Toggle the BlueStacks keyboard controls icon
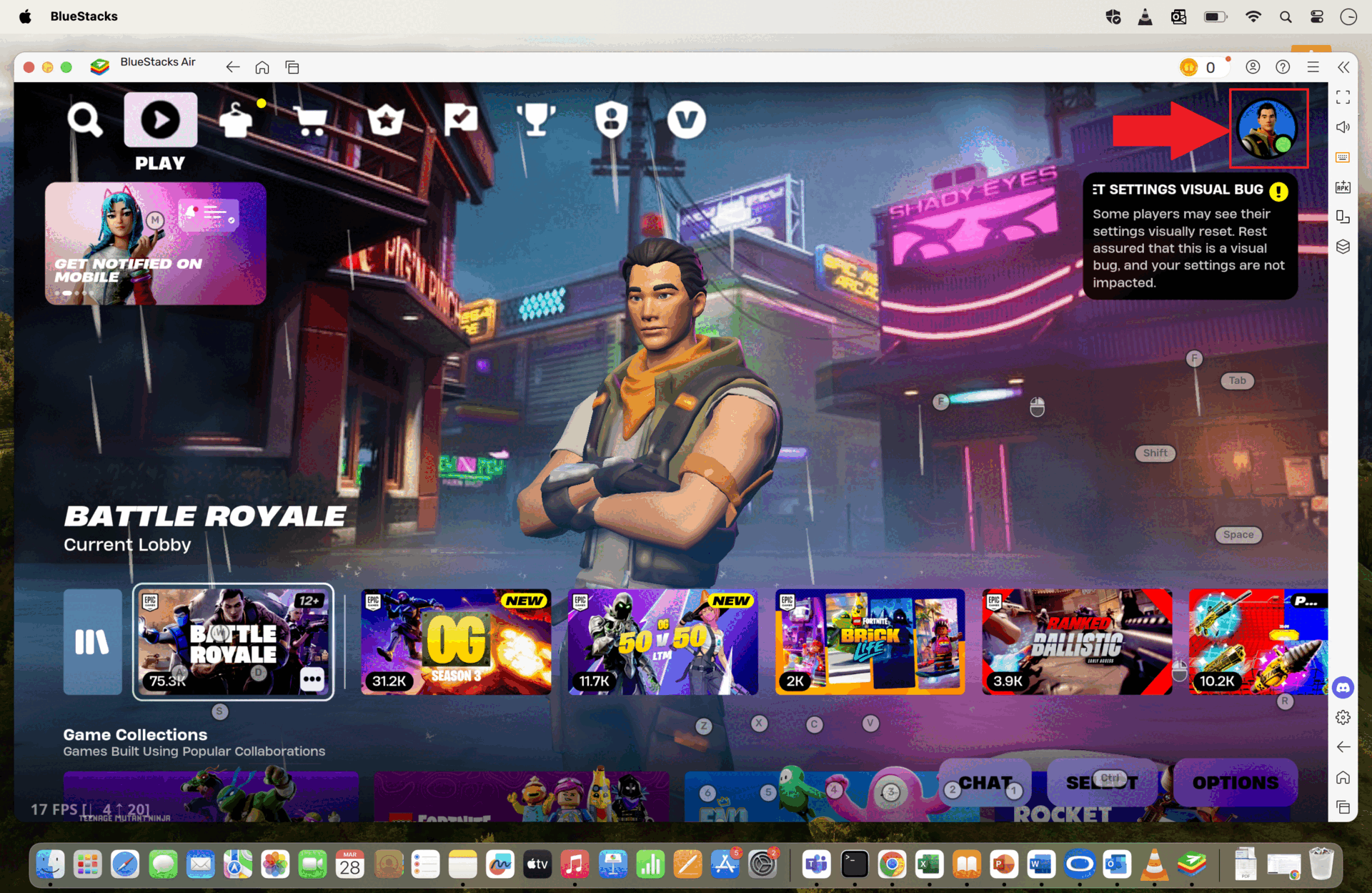Viewport: 1372px width, 893px height. coord(1343,157)
